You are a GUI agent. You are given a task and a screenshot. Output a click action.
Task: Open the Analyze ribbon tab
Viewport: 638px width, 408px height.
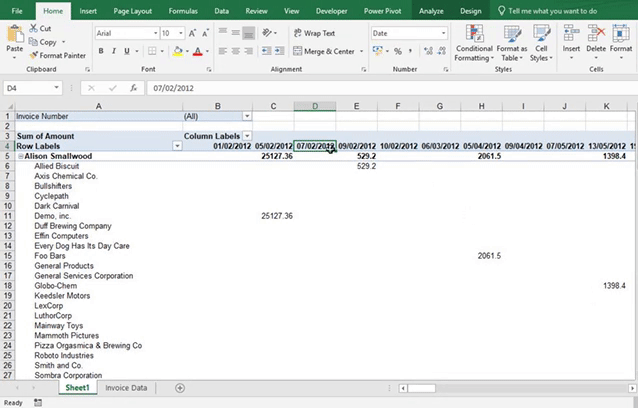click(431, 10)
